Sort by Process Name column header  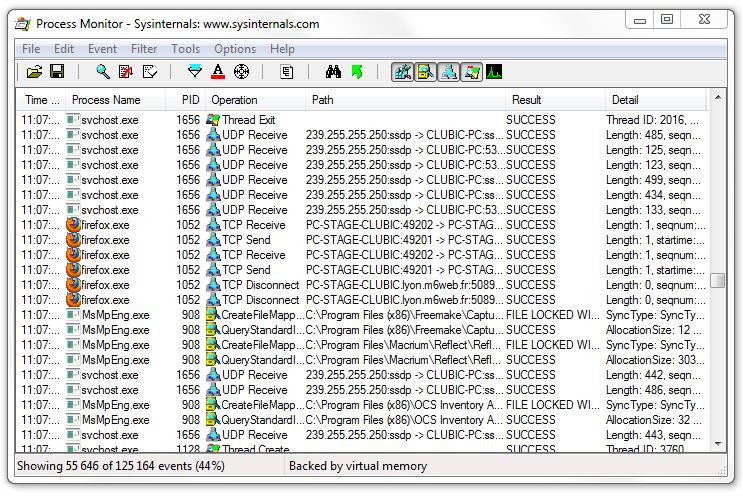point(115,100)
